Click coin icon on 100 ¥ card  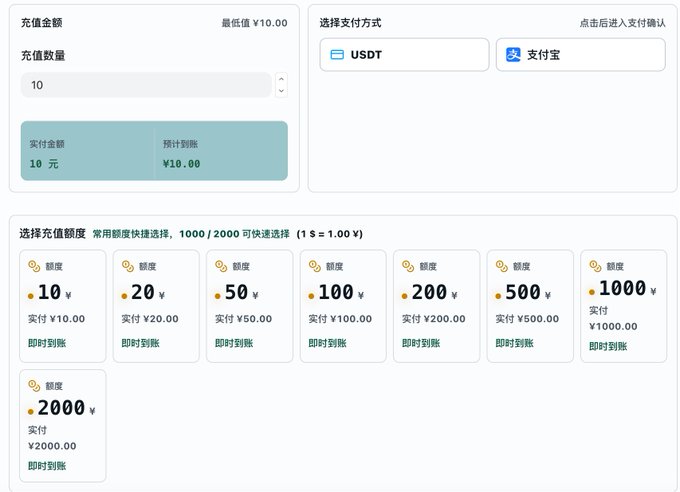314,266
